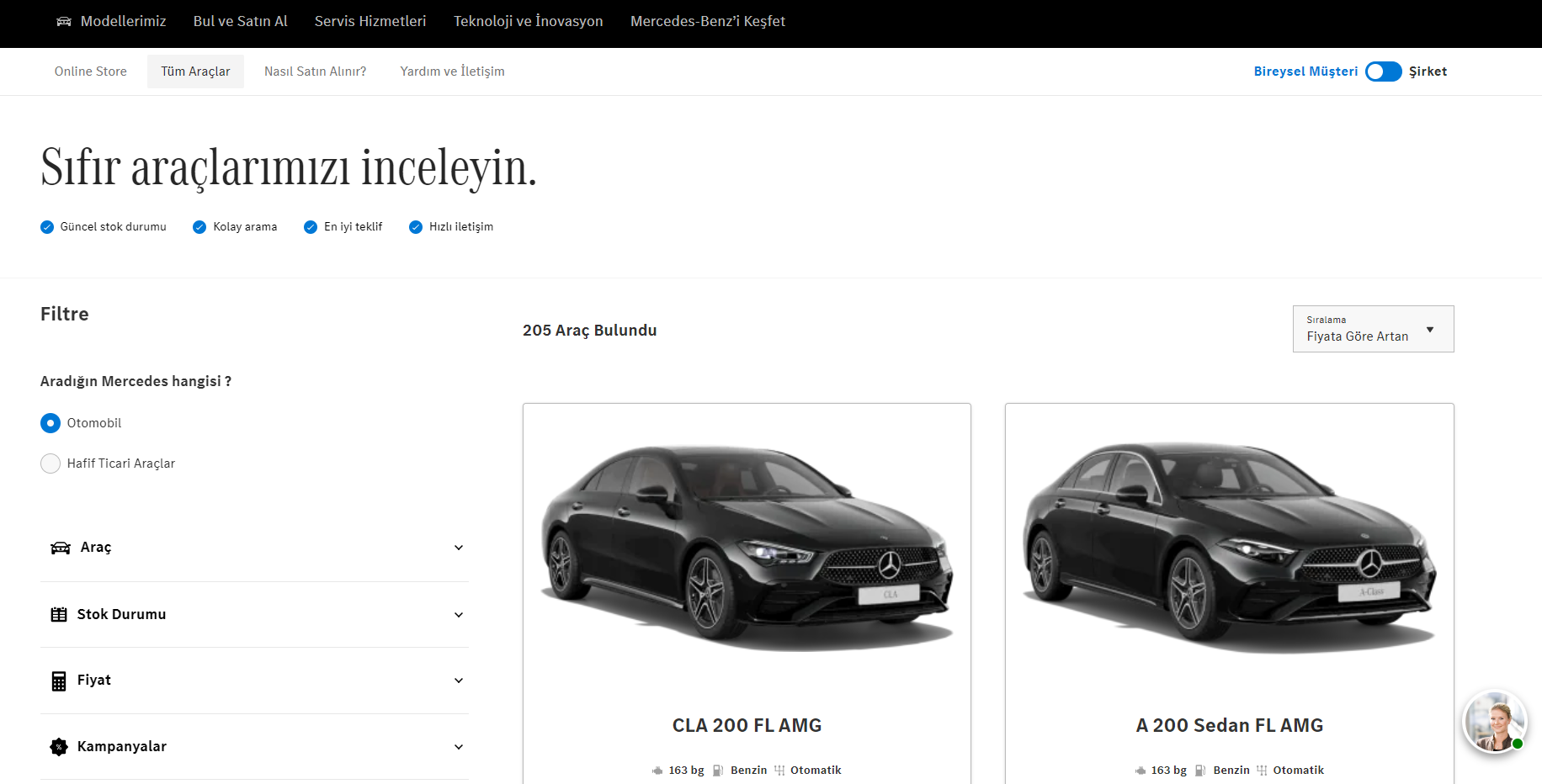Open the CLA 200 FL AMG title link
This screenshot has height=784, width=1542.
pyautogui.click(x=747, y=725)
